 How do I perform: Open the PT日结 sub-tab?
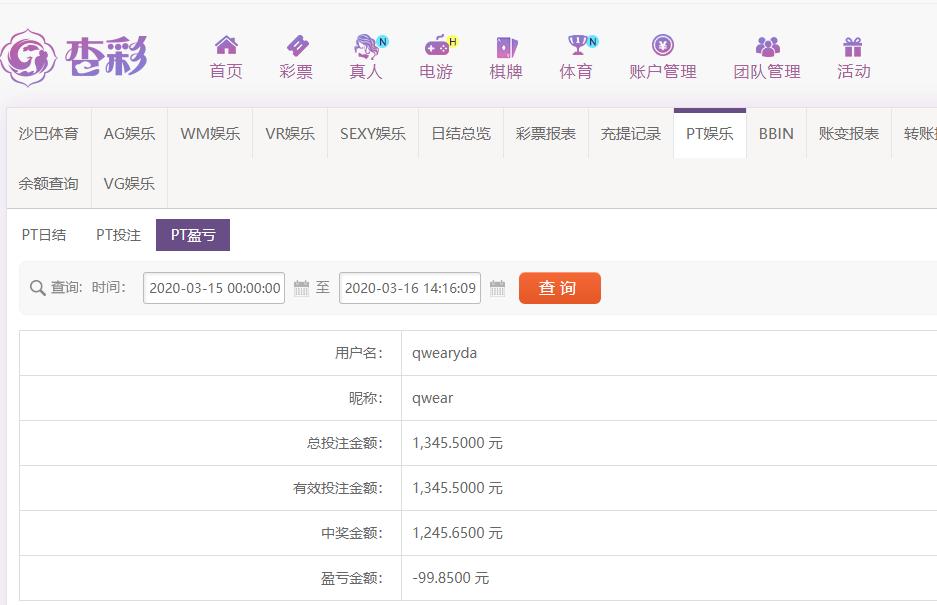[44, 235]
